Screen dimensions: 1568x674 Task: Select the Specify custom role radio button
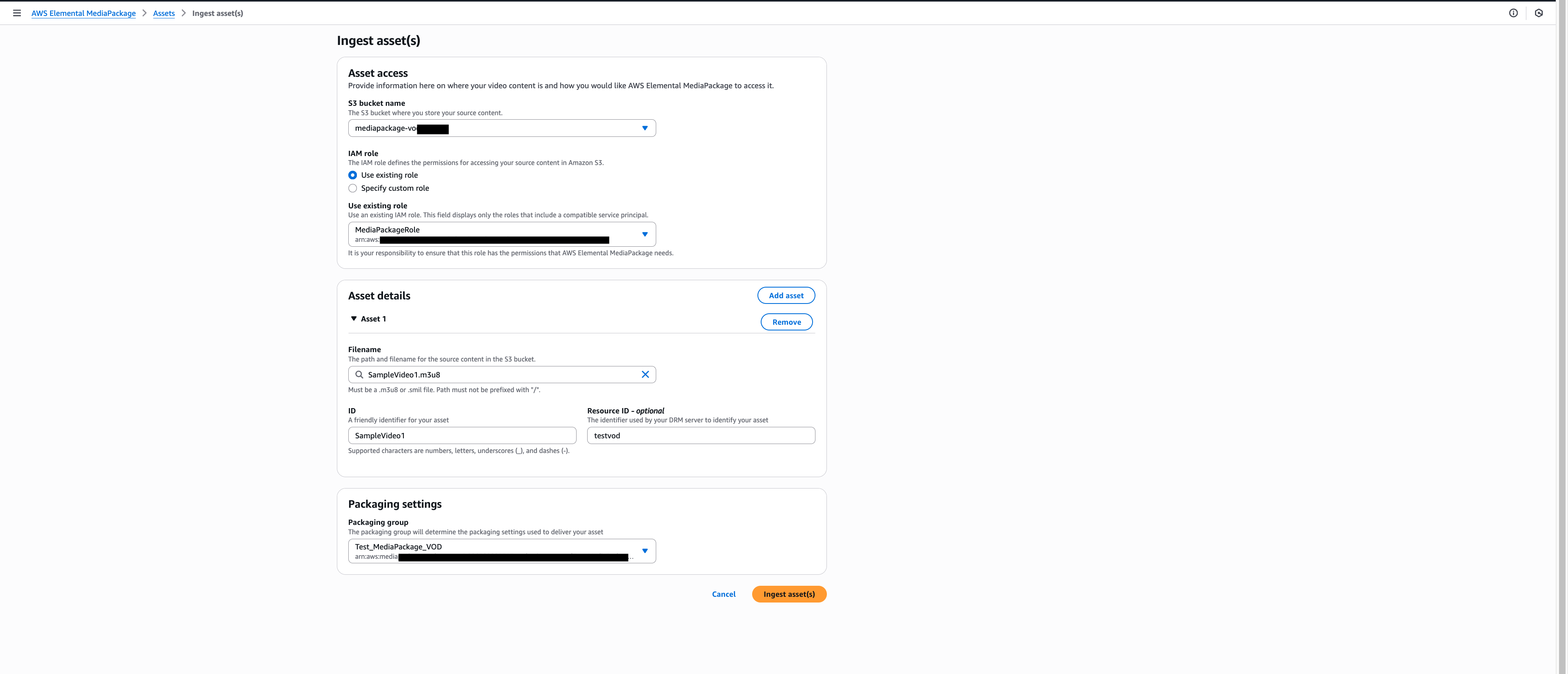pos(353,188)
